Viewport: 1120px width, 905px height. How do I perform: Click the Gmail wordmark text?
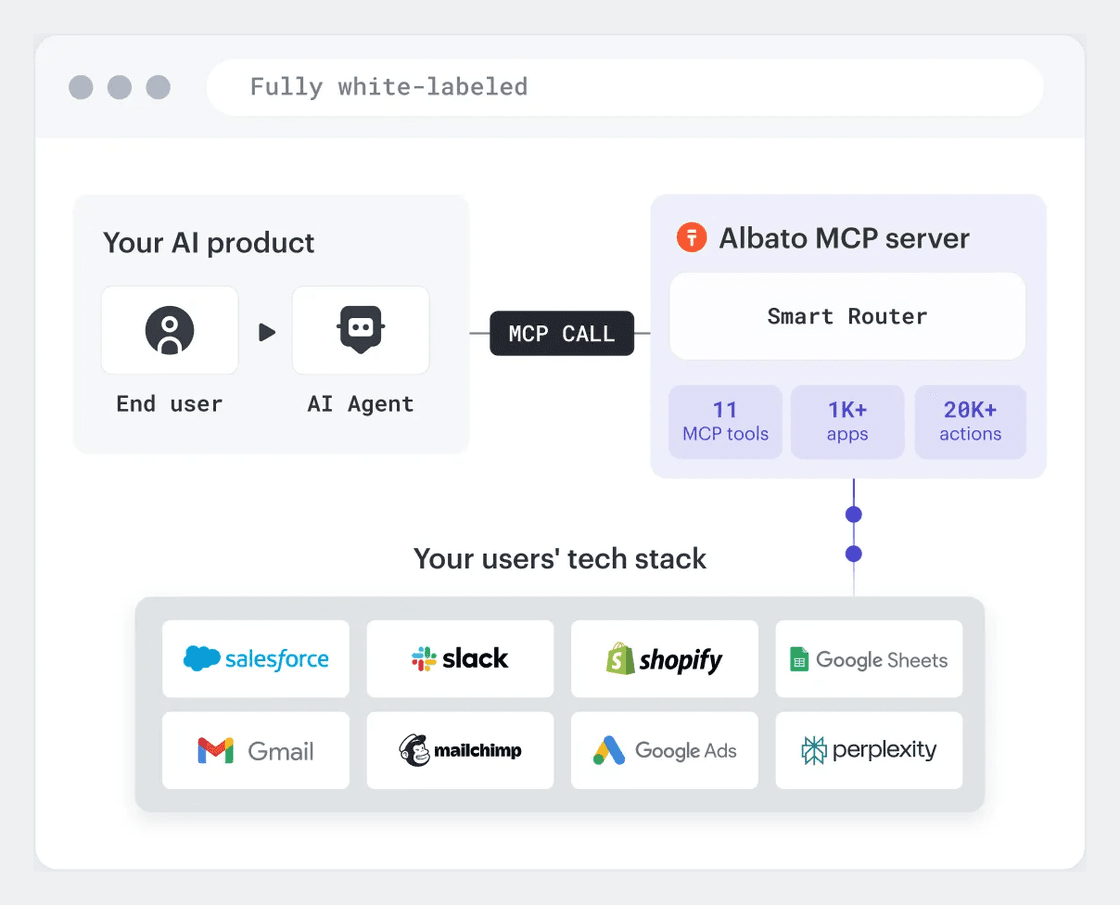(281, 751)
